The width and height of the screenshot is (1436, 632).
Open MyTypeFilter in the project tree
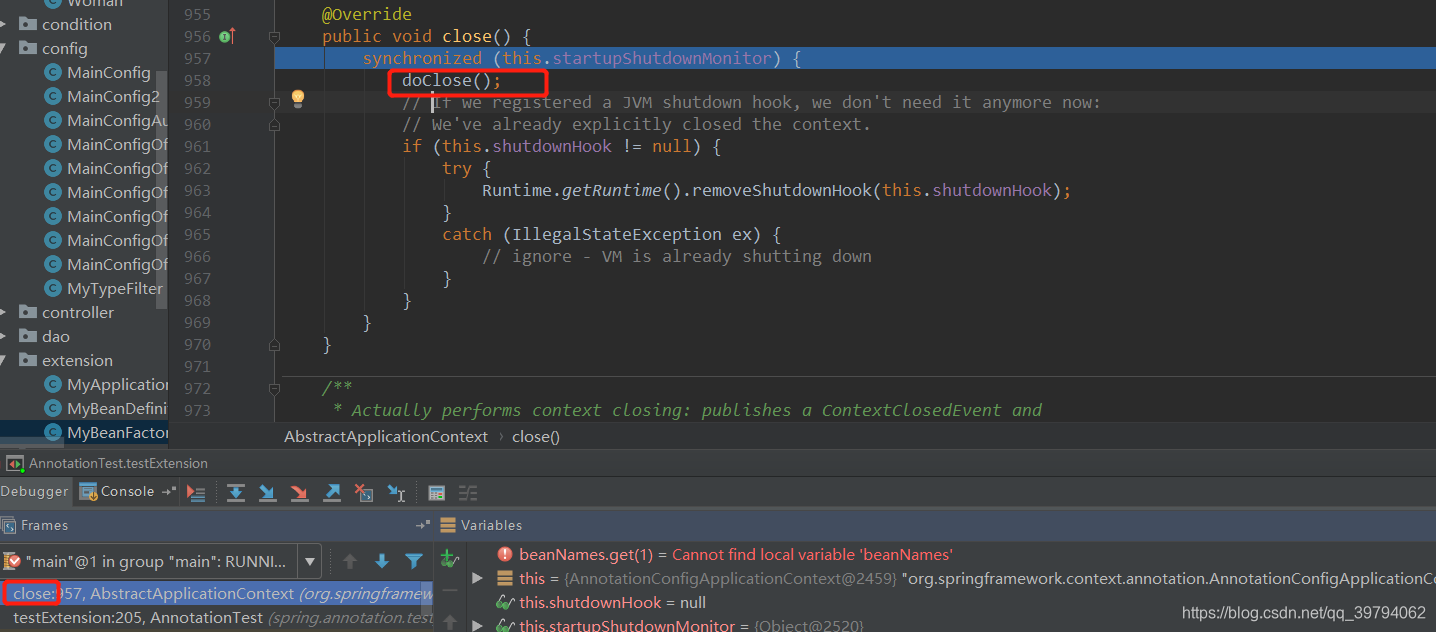[115, 288]
